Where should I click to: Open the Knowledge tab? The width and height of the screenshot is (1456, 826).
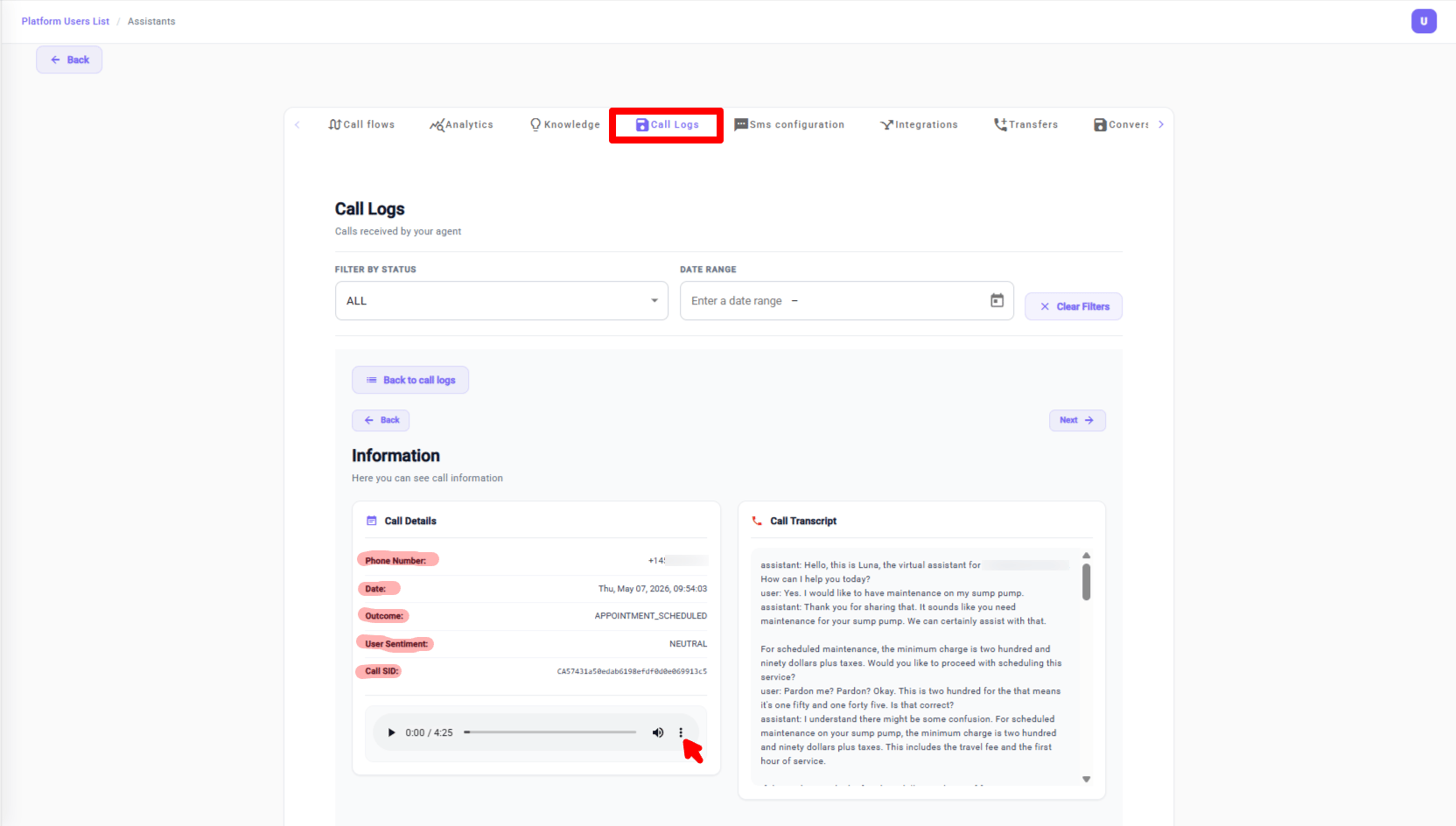tap(564, 125)
